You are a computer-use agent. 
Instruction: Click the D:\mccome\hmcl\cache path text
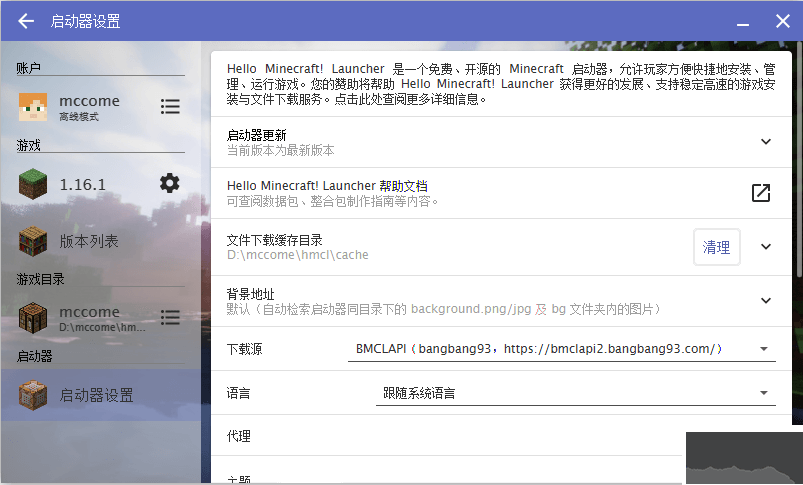pos(298,255)
